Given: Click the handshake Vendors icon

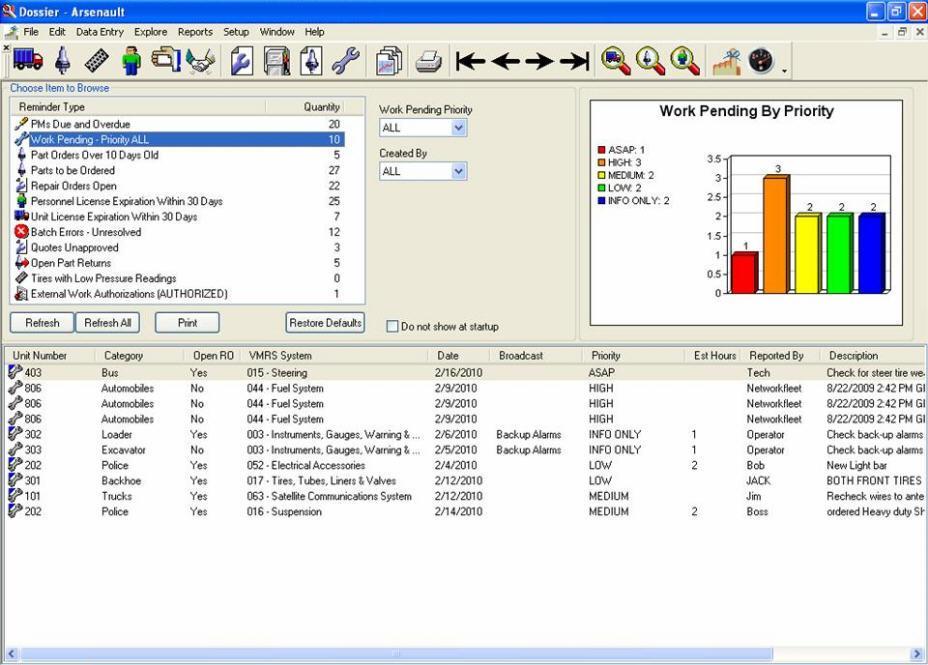Looking at the screenshot, I should click(x=201, y=61).
